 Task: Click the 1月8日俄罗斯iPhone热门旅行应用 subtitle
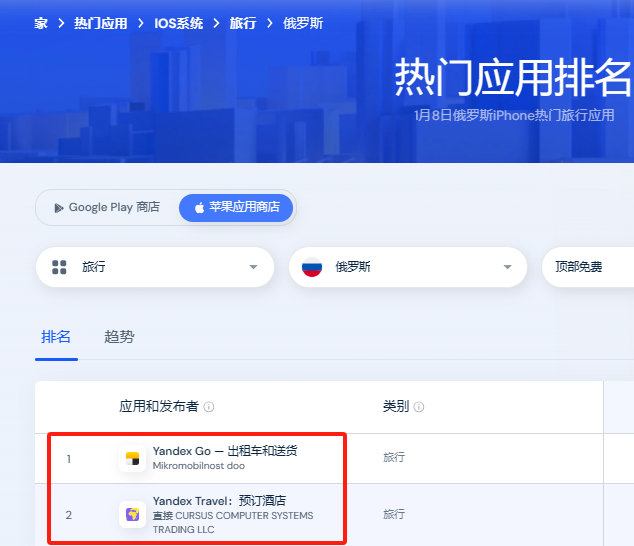click(514, 116)
